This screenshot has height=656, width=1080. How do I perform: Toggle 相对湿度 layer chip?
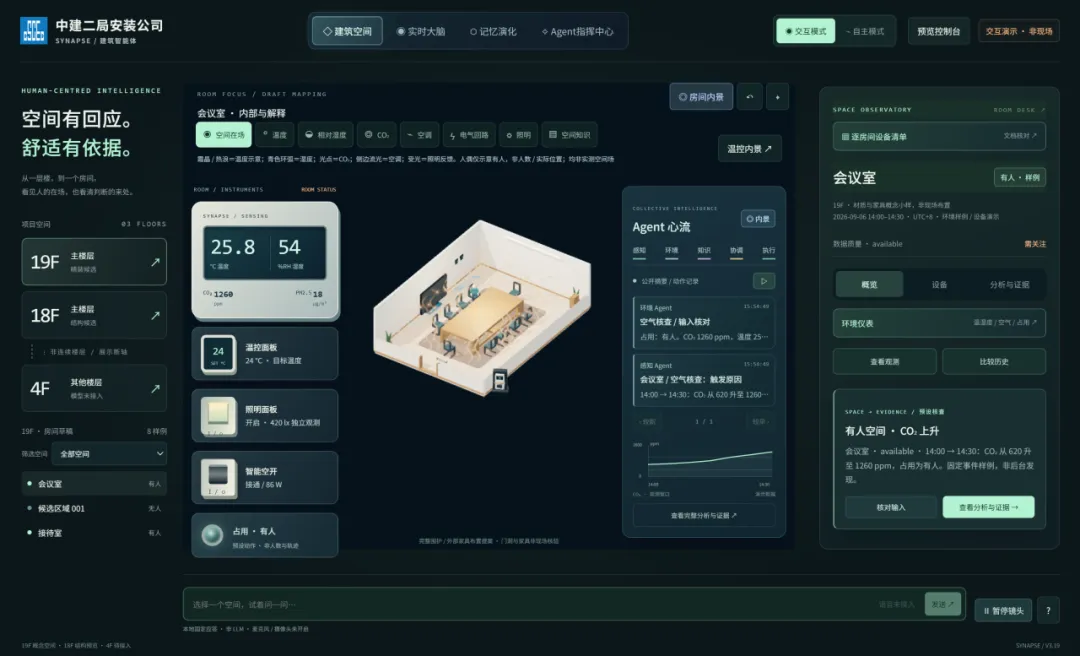point(325,135)
